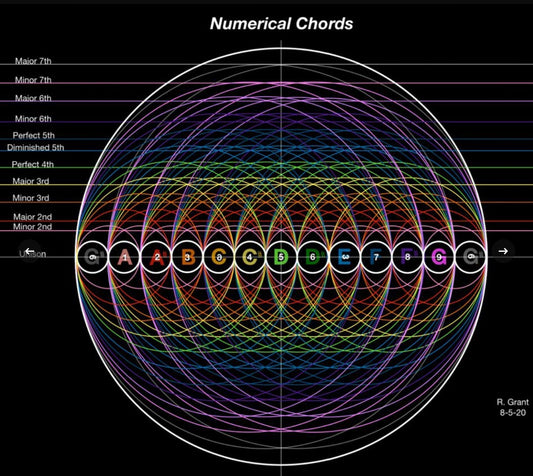Click the green D circle numbered 5
The width and height of the screenshot is (533, 476).
281,257
